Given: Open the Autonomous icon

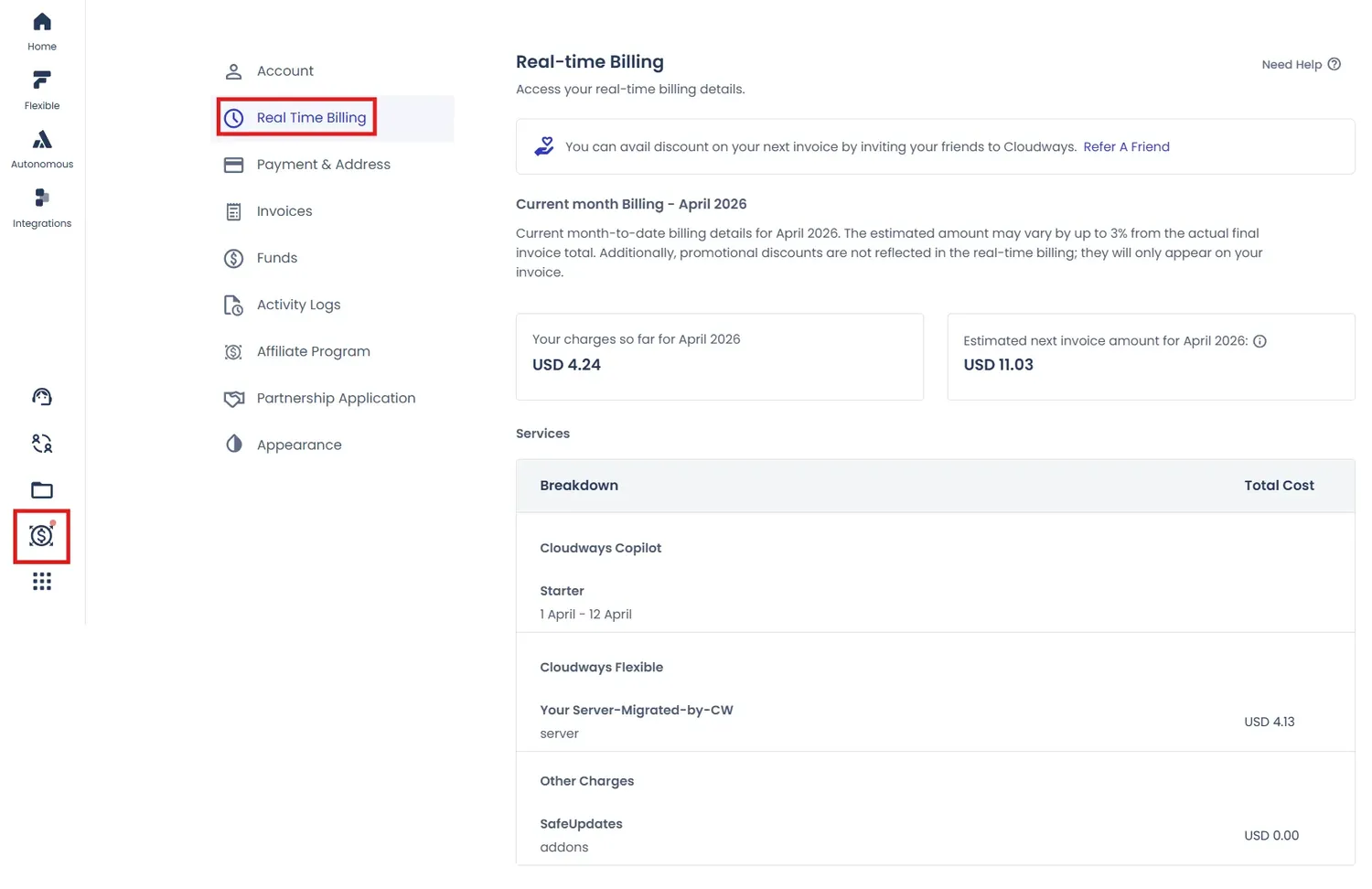Looking at the screenshot, I should point(42,139).
